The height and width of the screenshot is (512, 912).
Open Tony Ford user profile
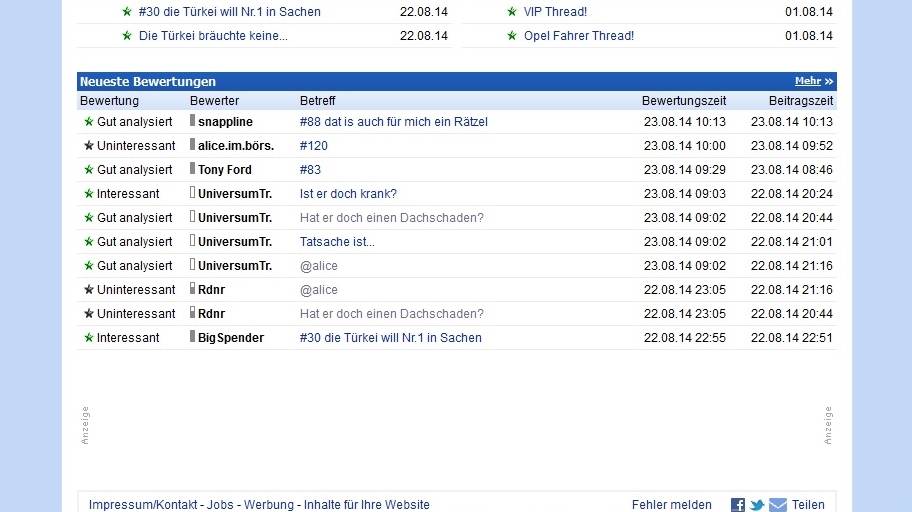pyautogui.click(x=225, y=169)
